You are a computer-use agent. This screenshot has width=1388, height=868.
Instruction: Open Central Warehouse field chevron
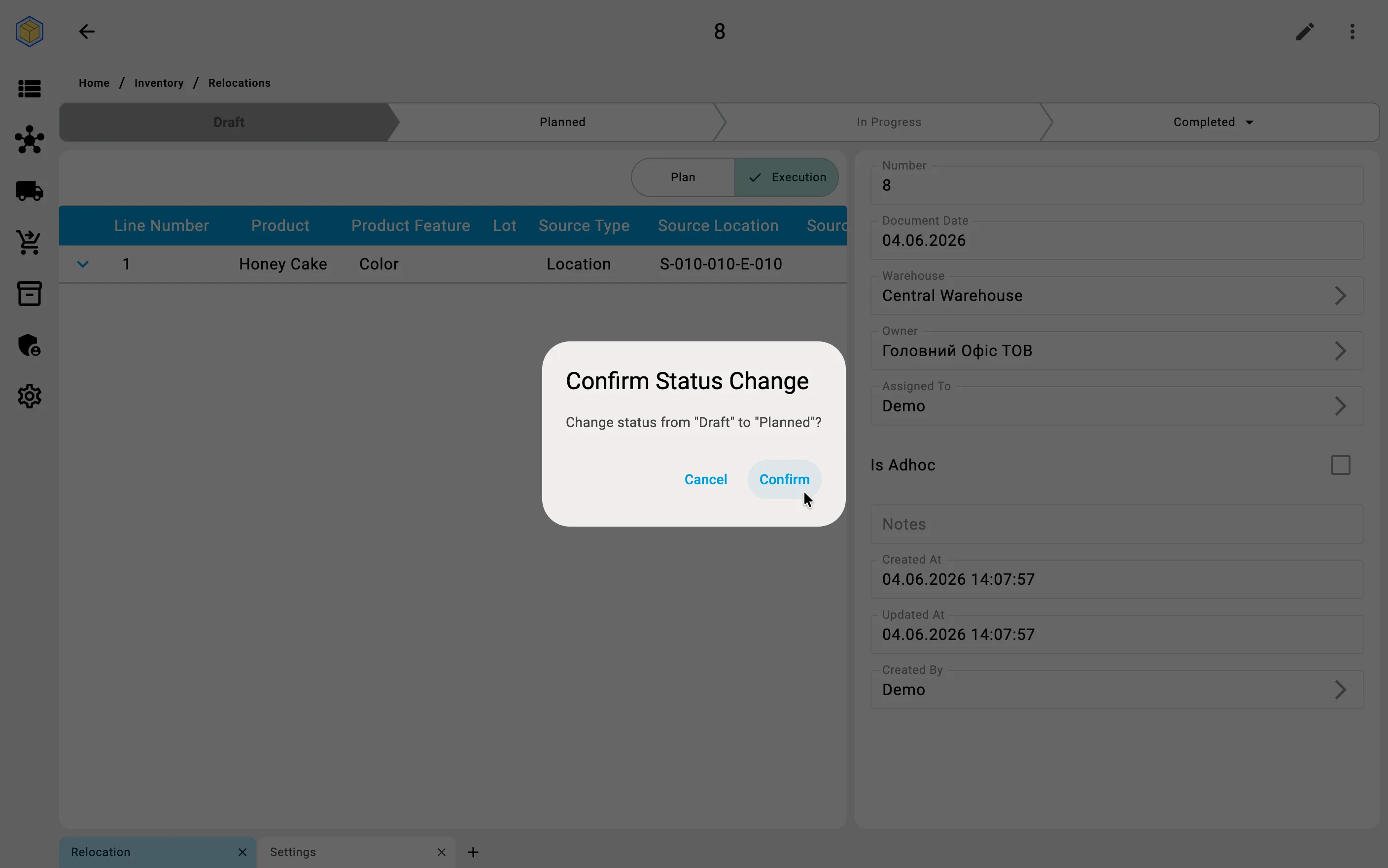pyautogui.click(x=1340, y=296)
